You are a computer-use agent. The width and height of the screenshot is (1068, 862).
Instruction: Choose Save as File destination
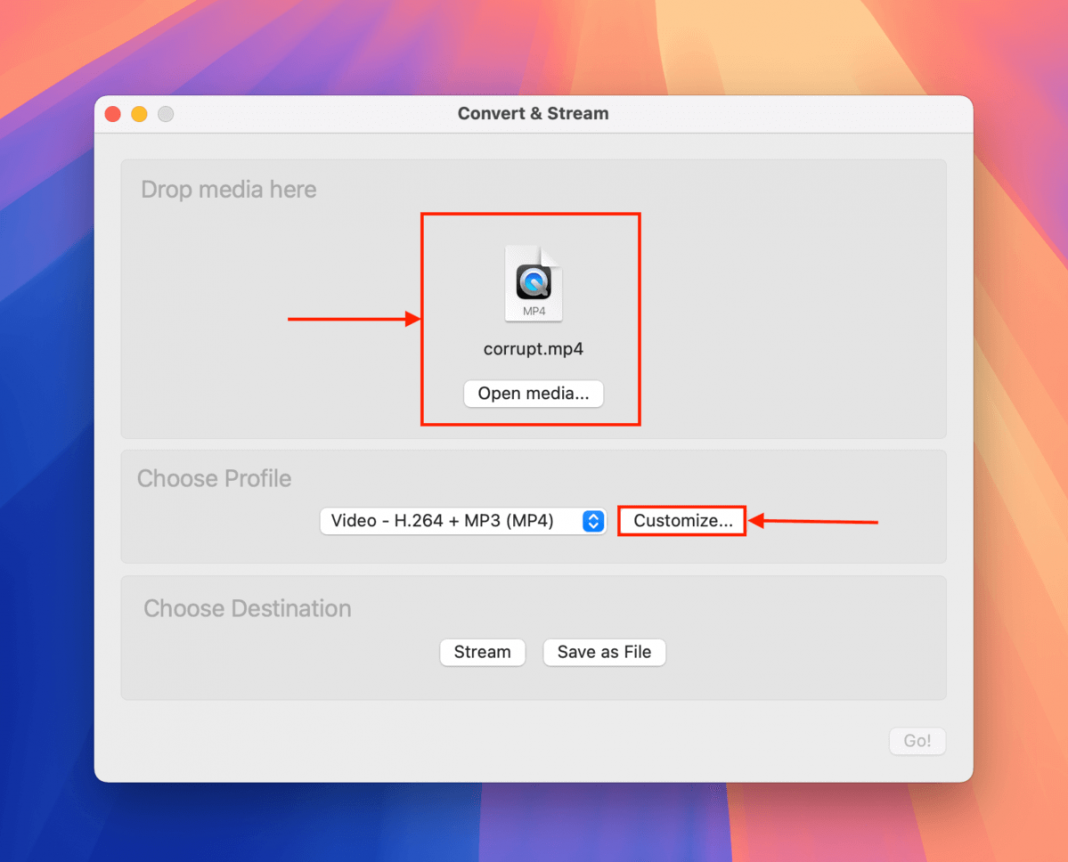(x=604, y=652)
